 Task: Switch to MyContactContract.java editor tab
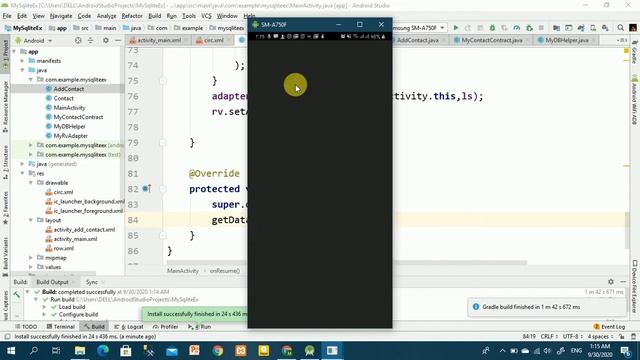click(x=491, y=40)
